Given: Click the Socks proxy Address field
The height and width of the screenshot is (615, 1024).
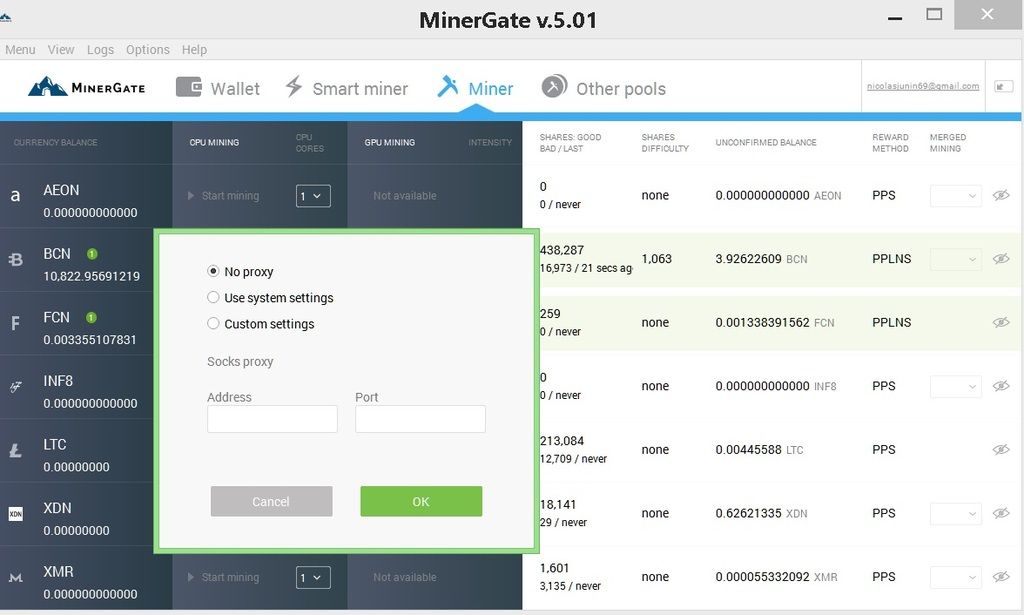Looking at the screenshot, I should (x=272, y=419).
